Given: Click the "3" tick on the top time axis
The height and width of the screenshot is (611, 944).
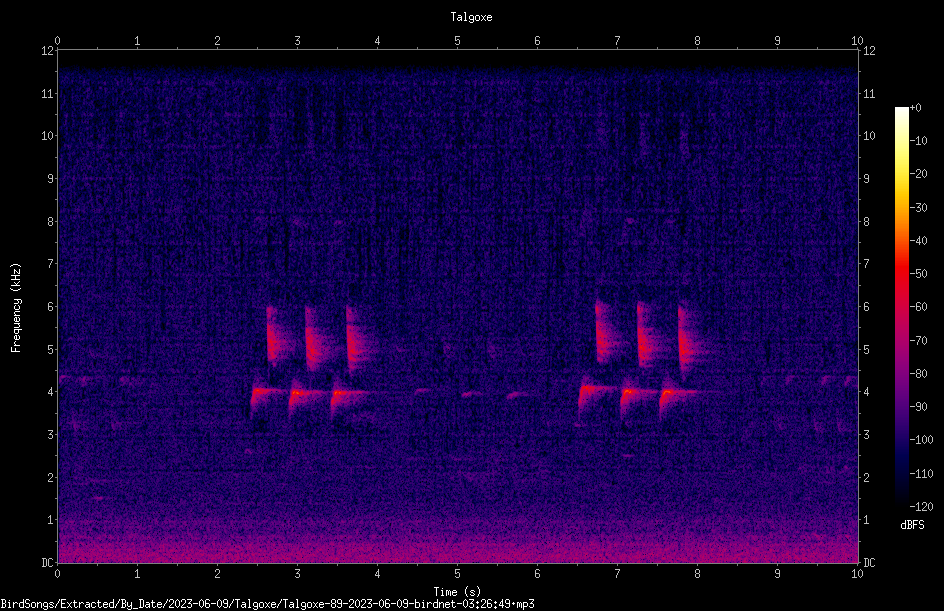Looking at the screenshot, I should [x=297, y=41].
